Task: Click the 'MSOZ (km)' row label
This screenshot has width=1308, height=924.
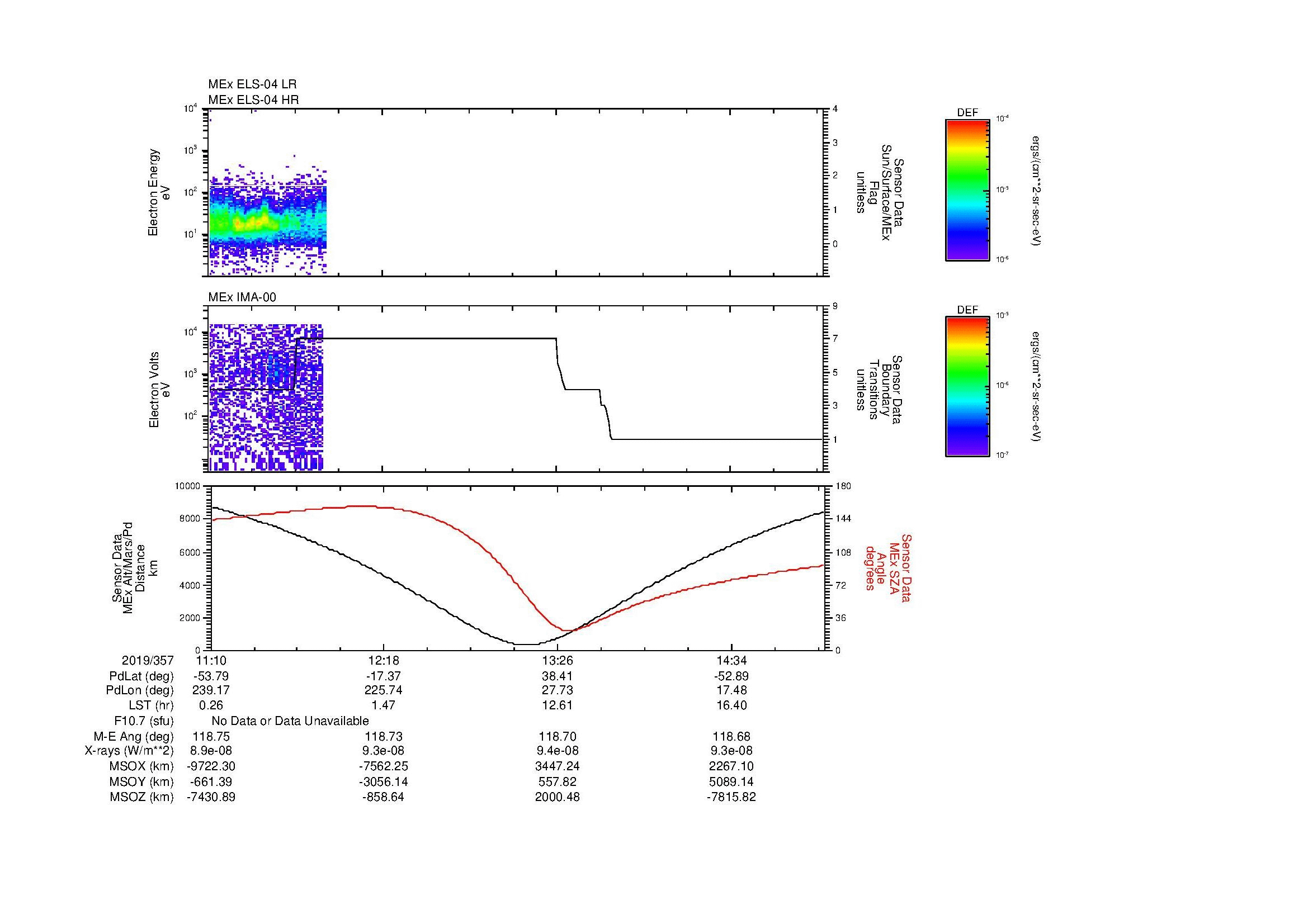Action: (x=142, y=797)
